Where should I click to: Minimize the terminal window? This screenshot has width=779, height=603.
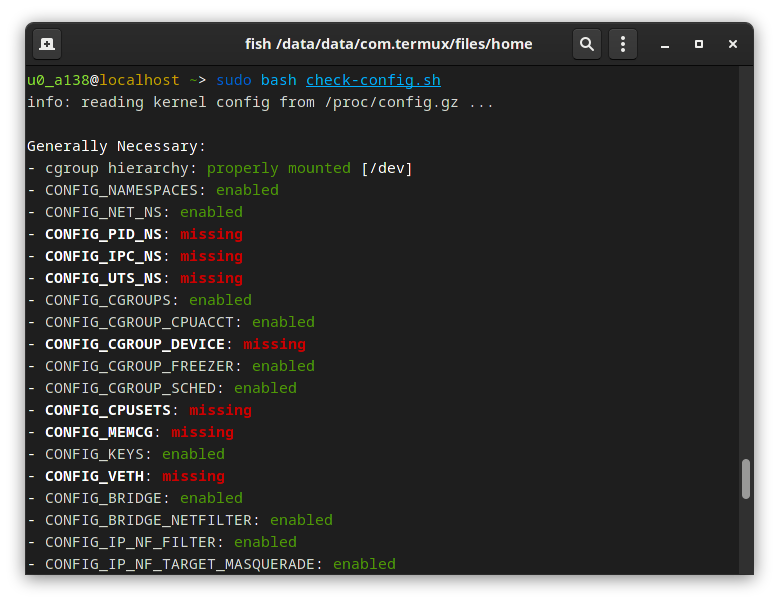coord(665,44)
